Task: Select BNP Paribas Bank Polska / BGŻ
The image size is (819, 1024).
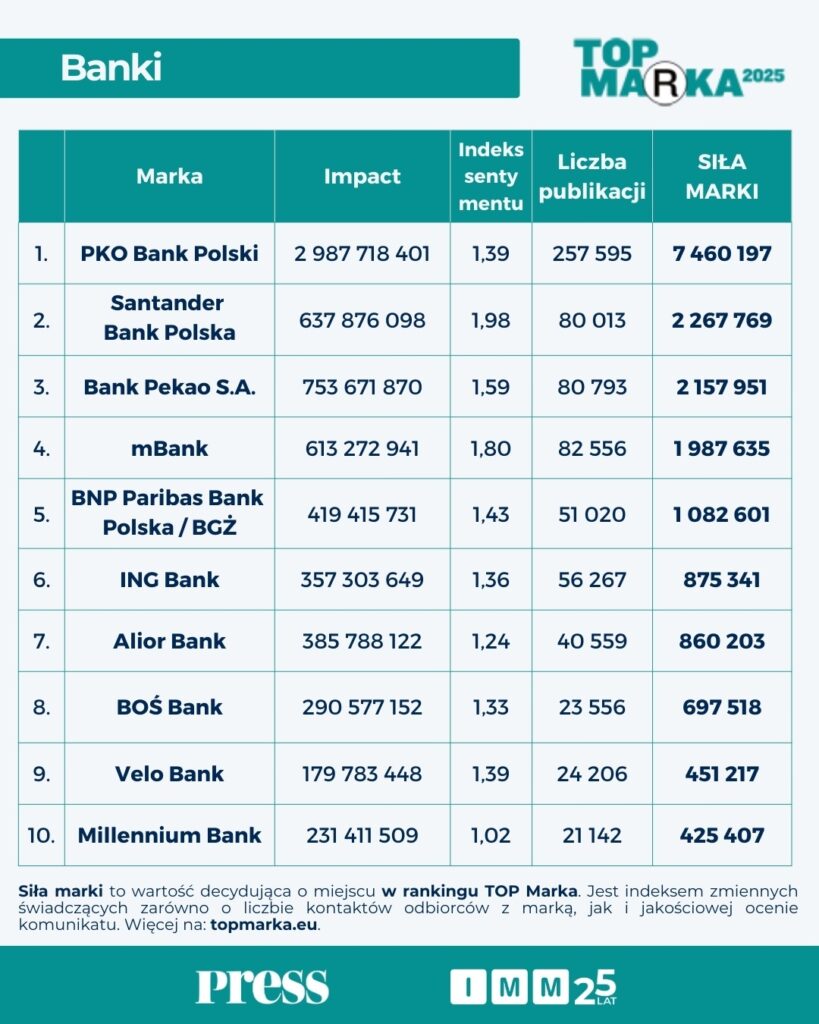Action: [x=169, y=513]
